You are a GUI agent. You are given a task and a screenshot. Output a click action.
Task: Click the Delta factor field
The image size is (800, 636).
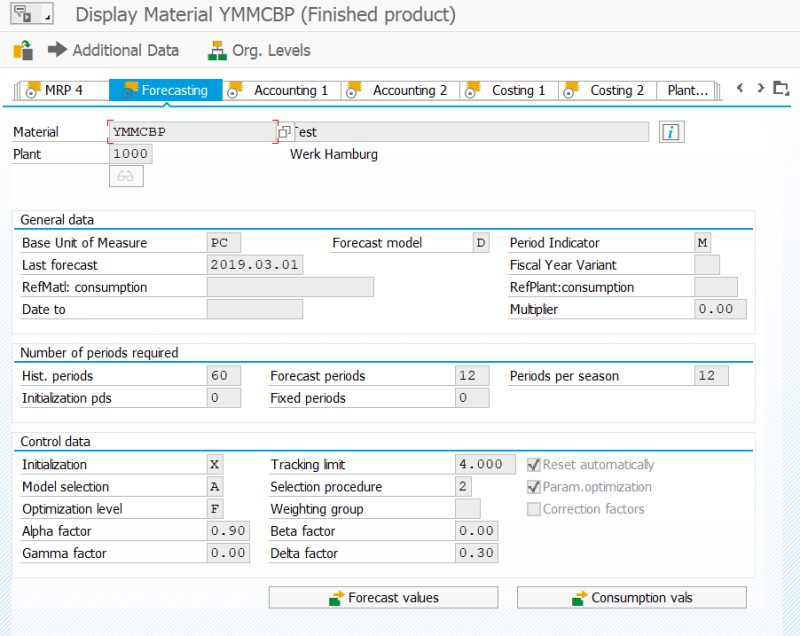click(x=477, y=553)
